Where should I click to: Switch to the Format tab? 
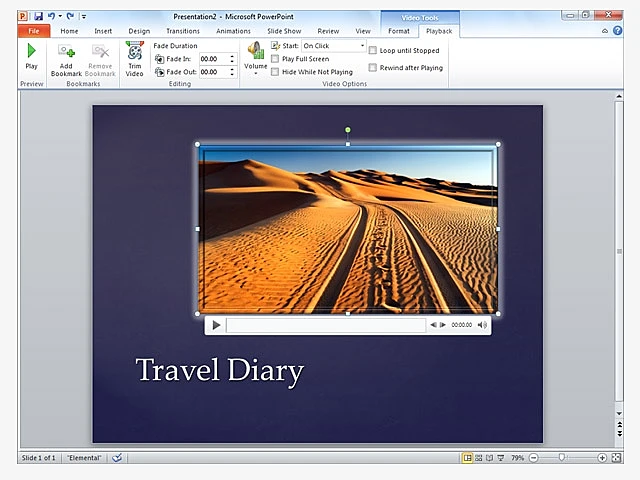click(398, 31)
